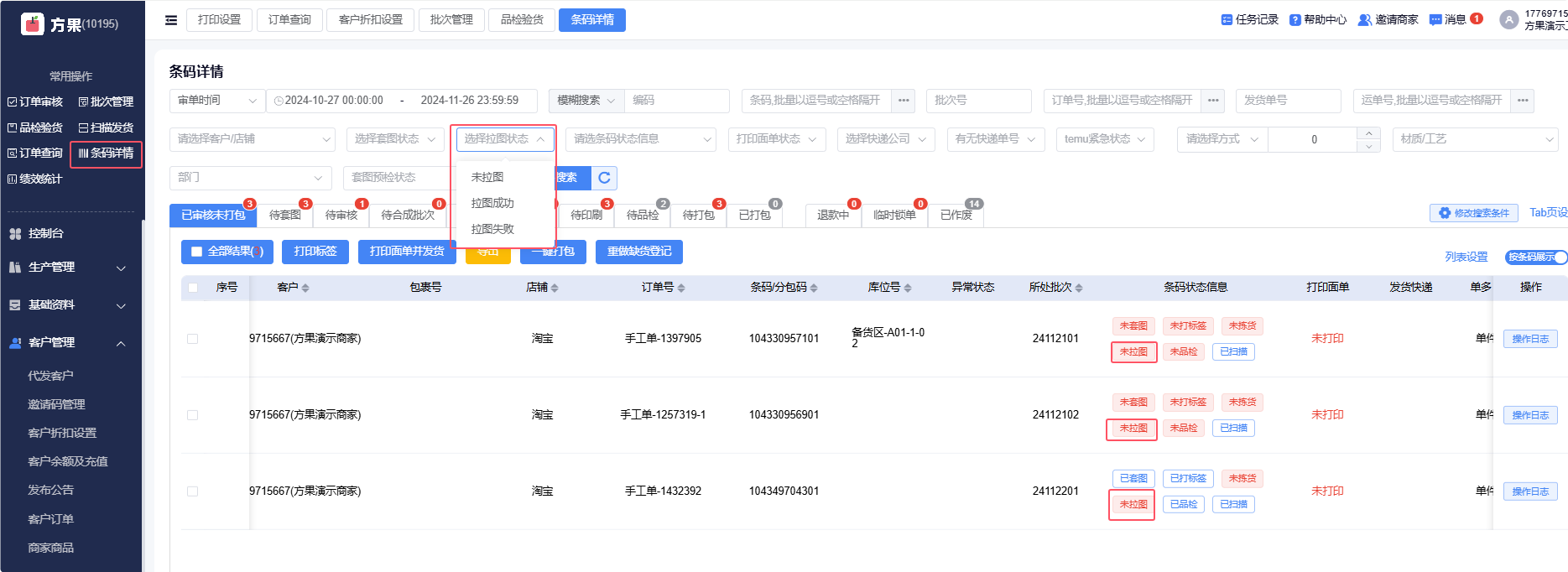Open the task records icon in header

point(1227,20)
